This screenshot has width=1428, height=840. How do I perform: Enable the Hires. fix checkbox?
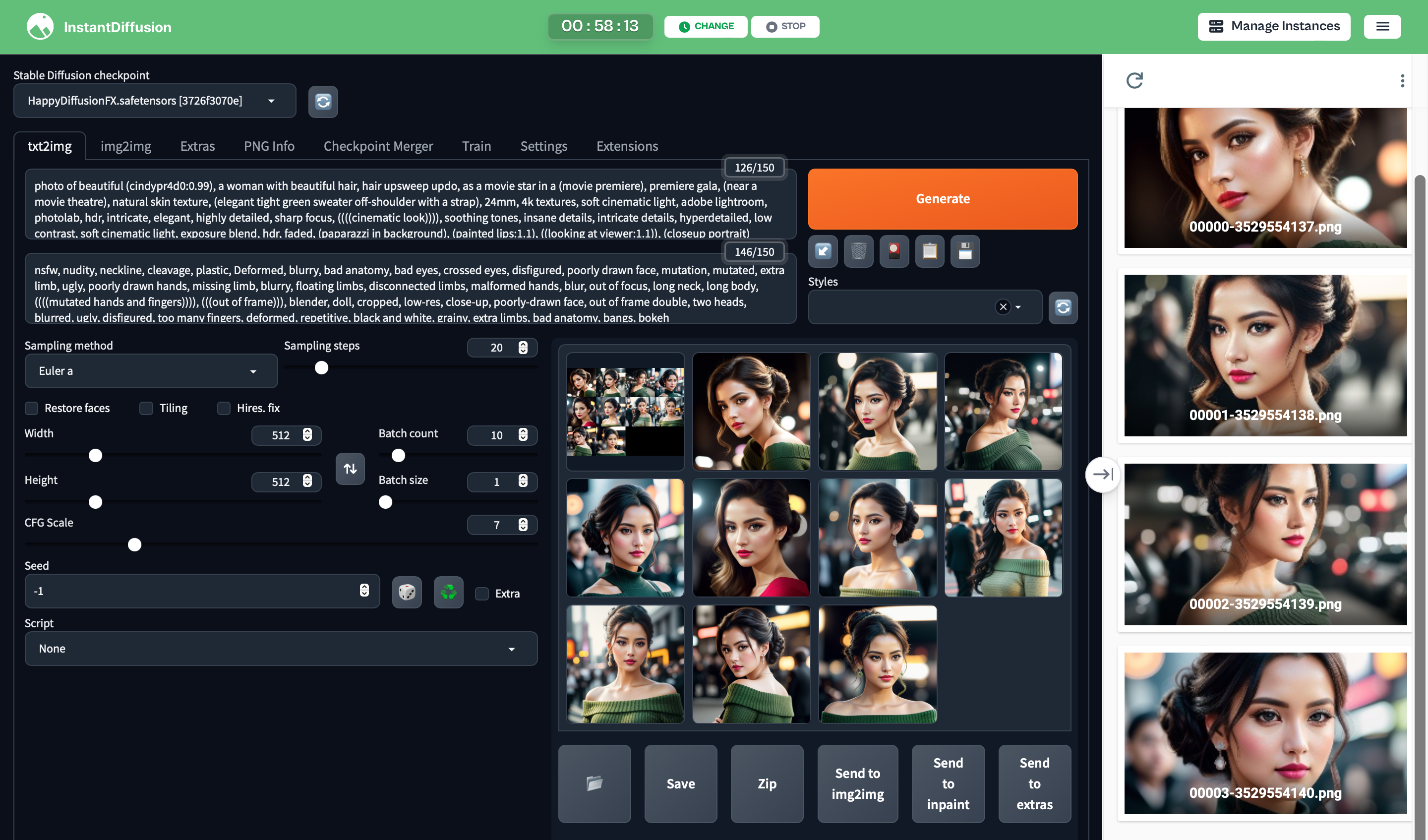pyautogui.click(x=224, y=408)
